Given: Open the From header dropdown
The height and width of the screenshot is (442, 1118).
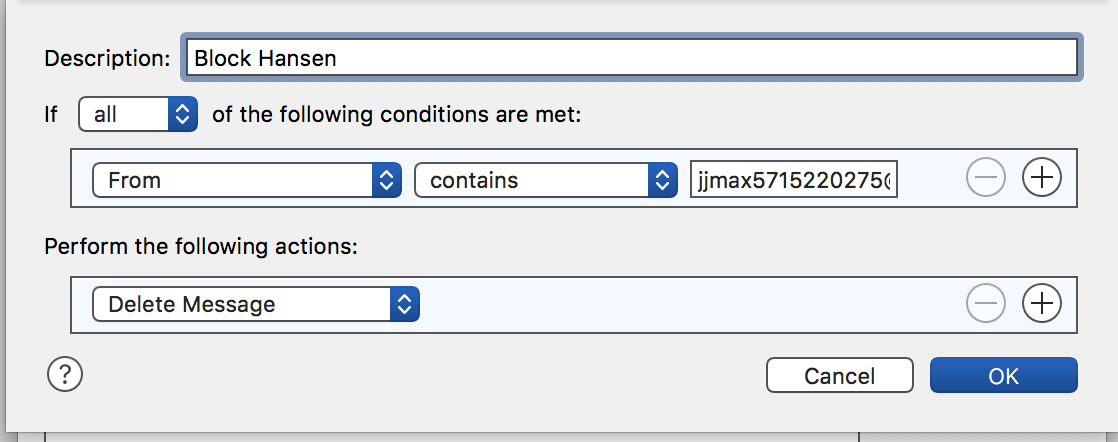Looking at the screenshot, I should coord(246,180).
